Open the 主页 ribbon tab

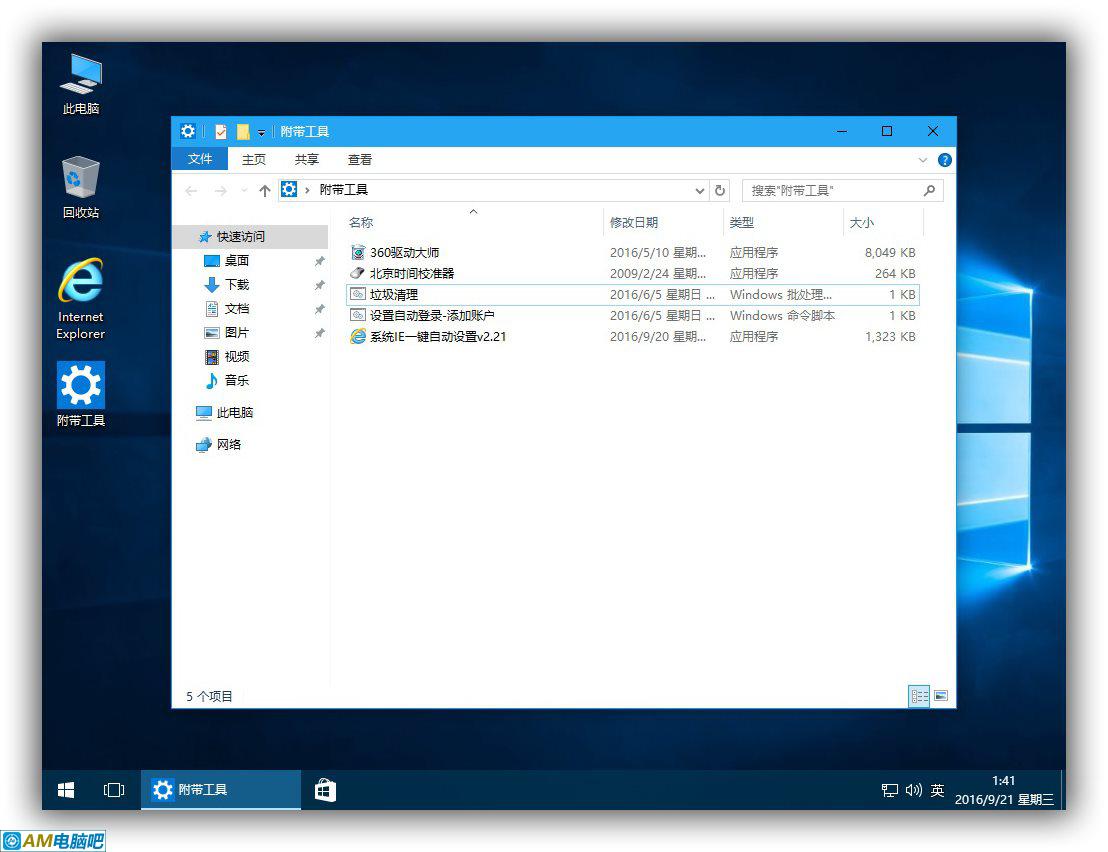(x=254, y=160)
